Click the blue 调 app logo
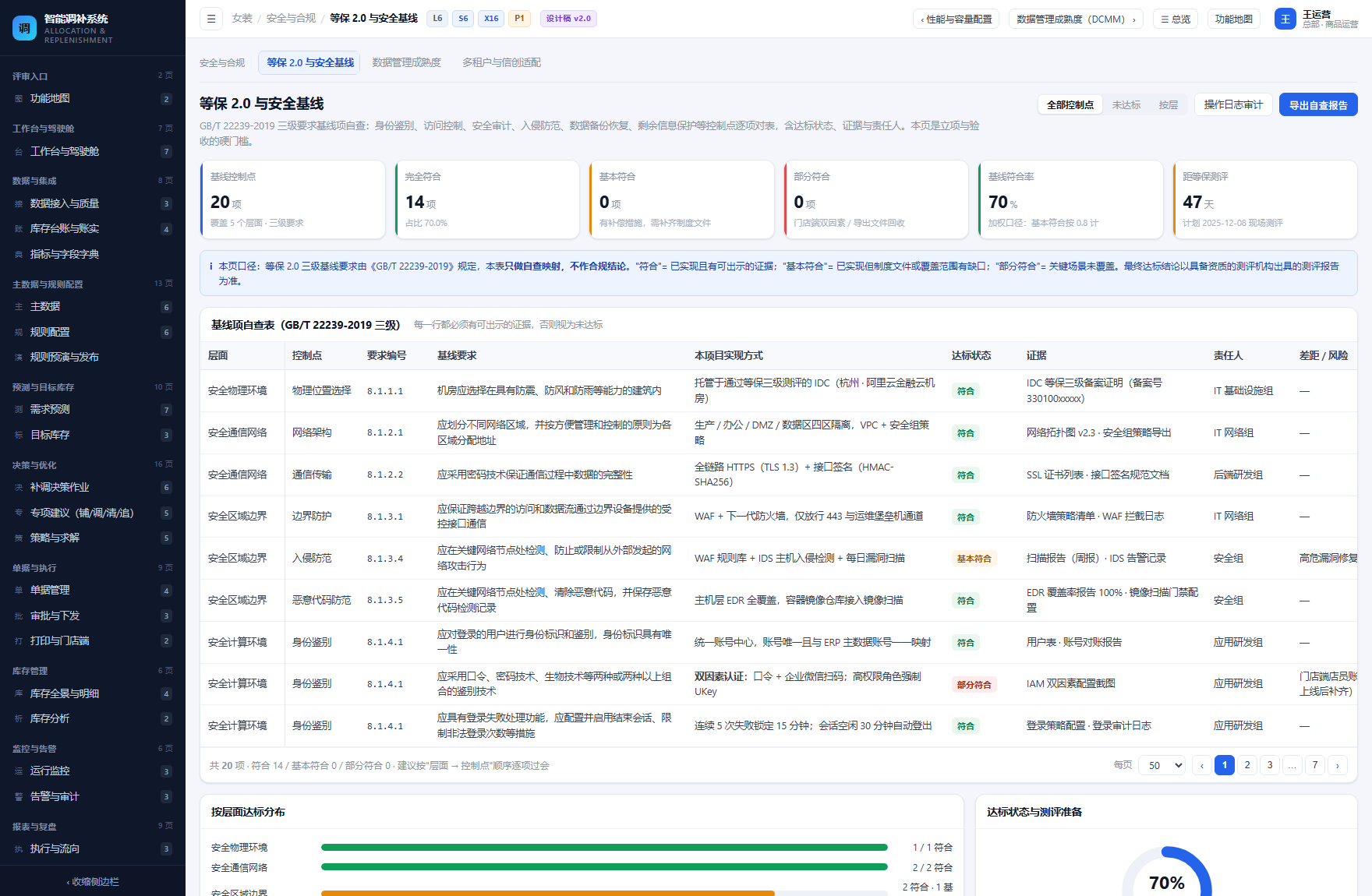This screenshot has width=1372, height=896. coord(24,28)
